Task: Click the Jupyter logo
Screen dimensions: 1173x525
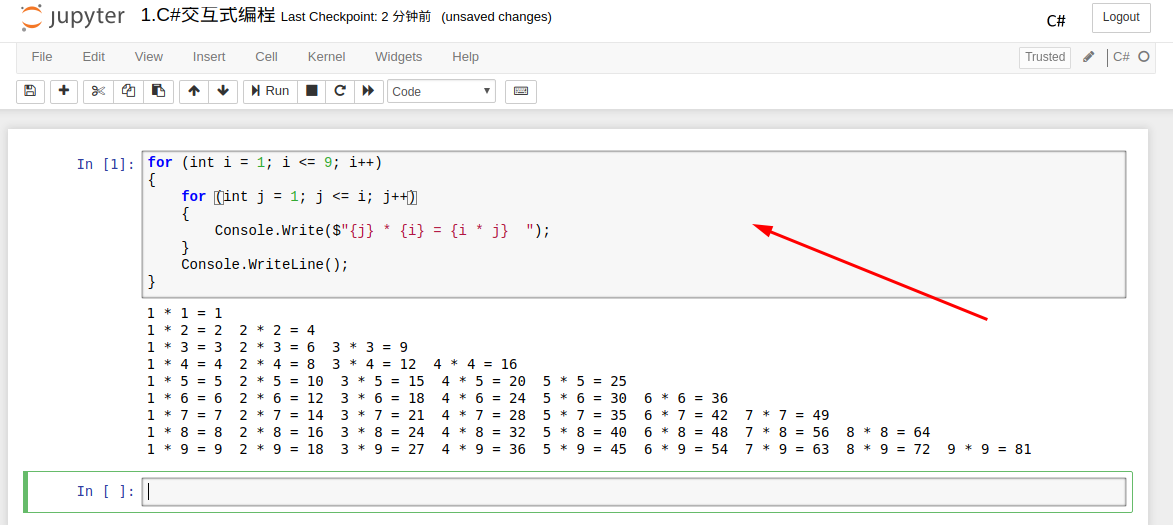Action: [73, 18]
